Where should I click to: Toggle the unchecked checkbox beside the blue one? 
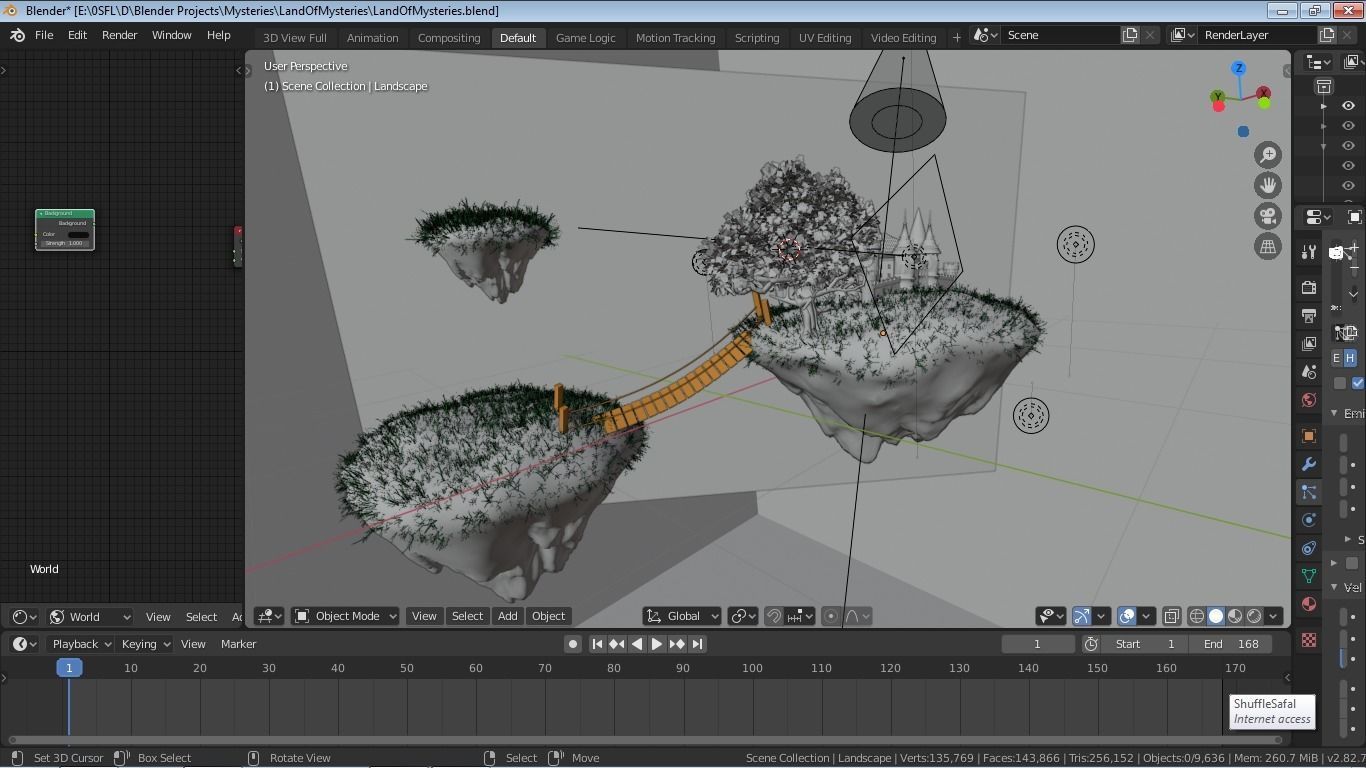(1340, 383)
